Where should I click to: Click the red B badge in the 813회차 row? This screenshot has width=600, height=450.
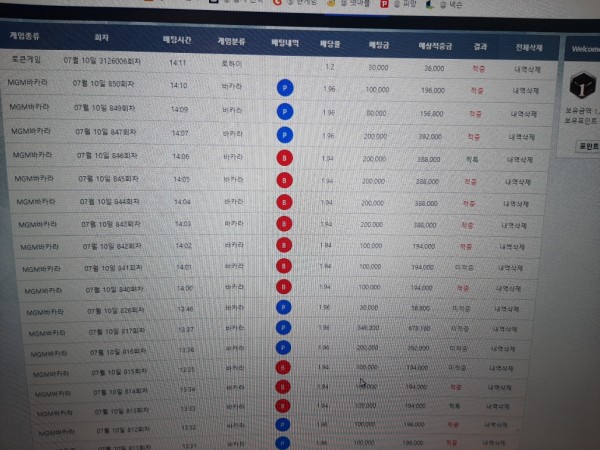pos(283,406)
